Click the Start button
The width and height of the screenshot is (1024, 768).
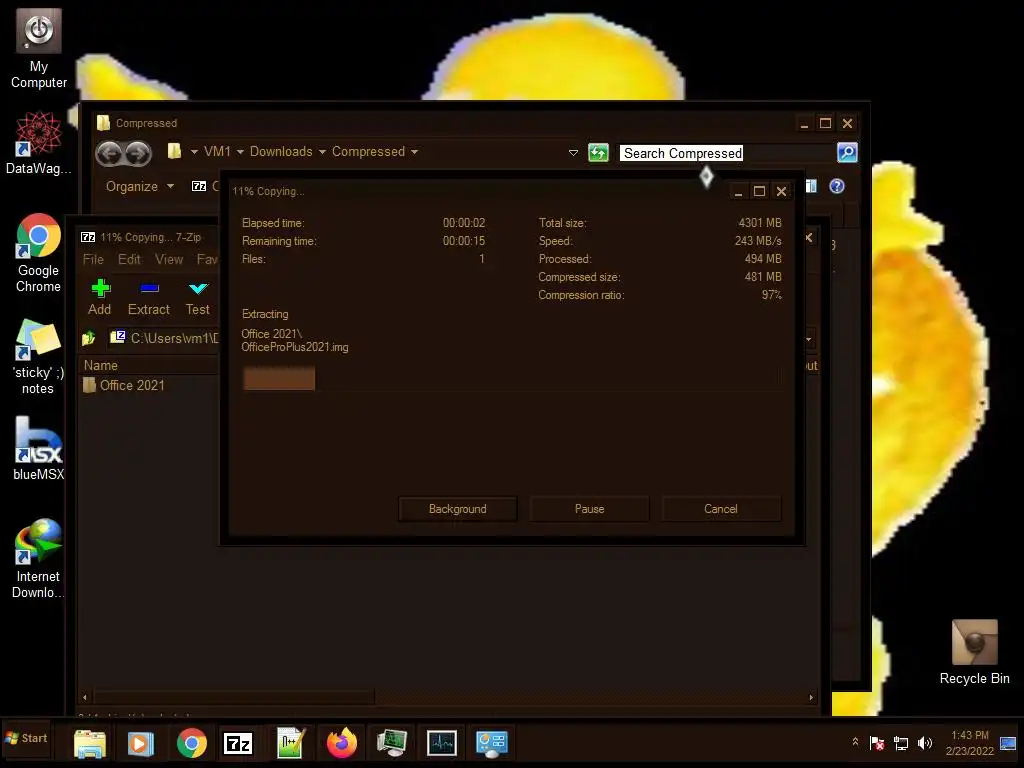click(26, 738)
